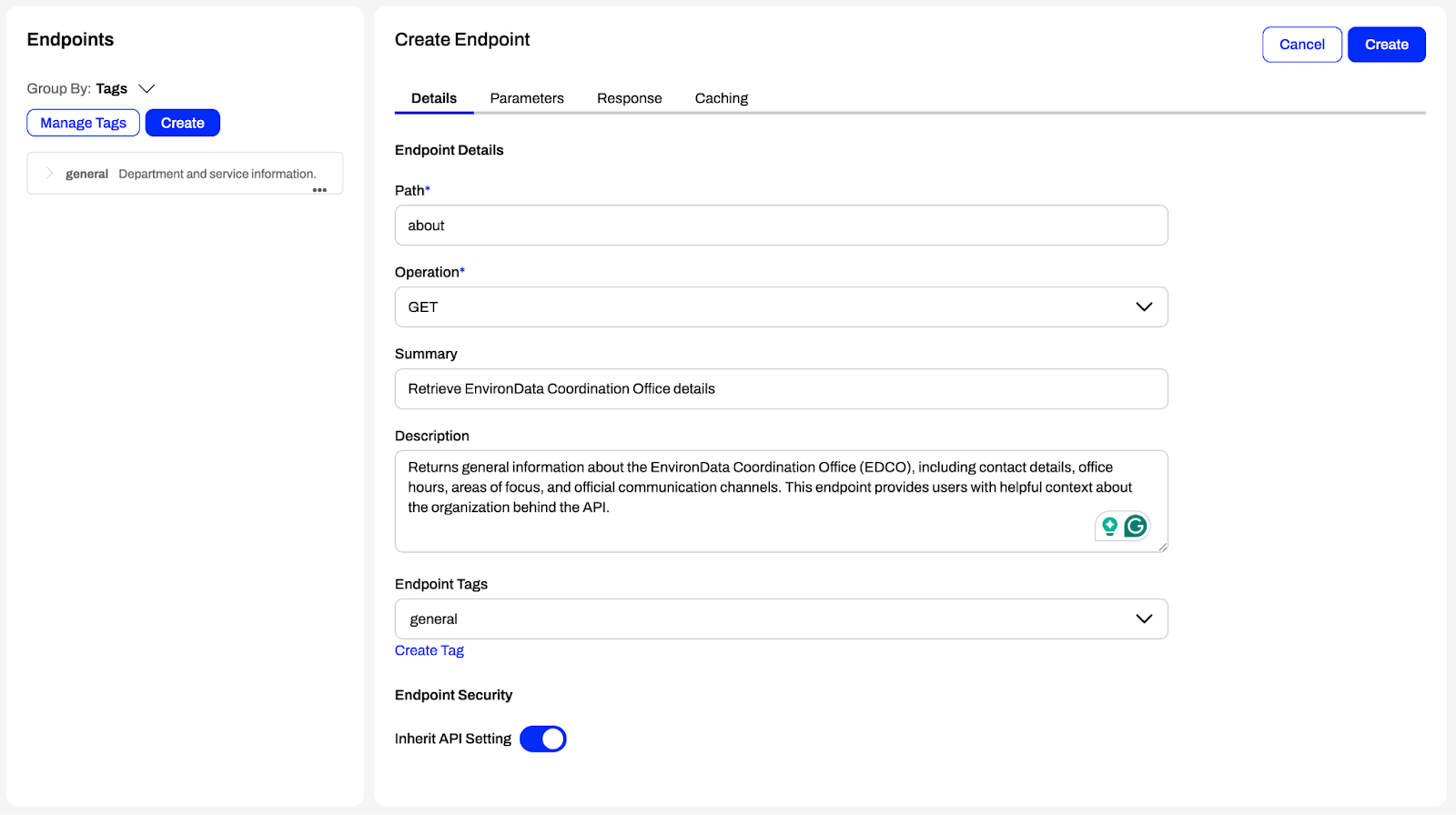Viewport: 1456px width, 815px height.
Task: Click Create button in Endpoints sidebar
Action: click(182, 123)
